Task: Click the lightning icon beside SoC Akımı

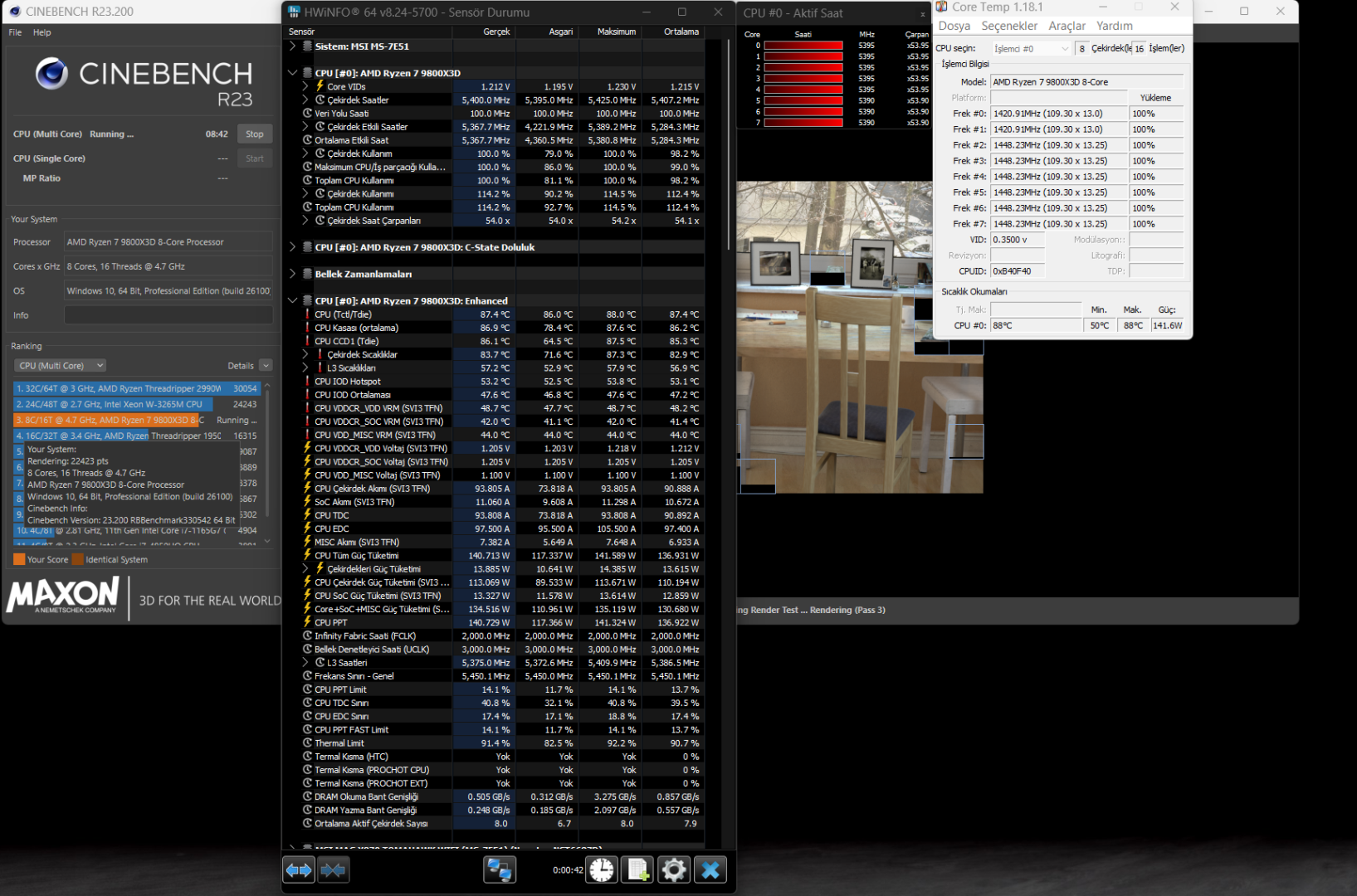Action: [x=307, y=502]
